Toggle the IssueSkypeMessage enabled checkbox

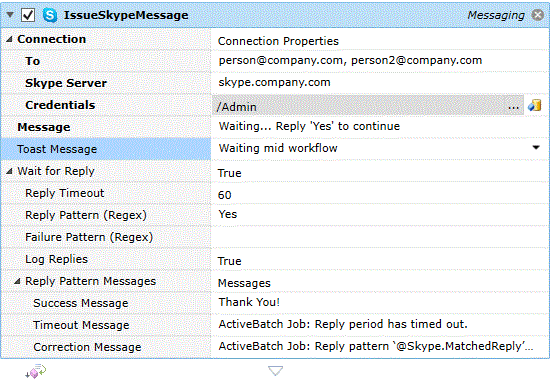[28, 15]
